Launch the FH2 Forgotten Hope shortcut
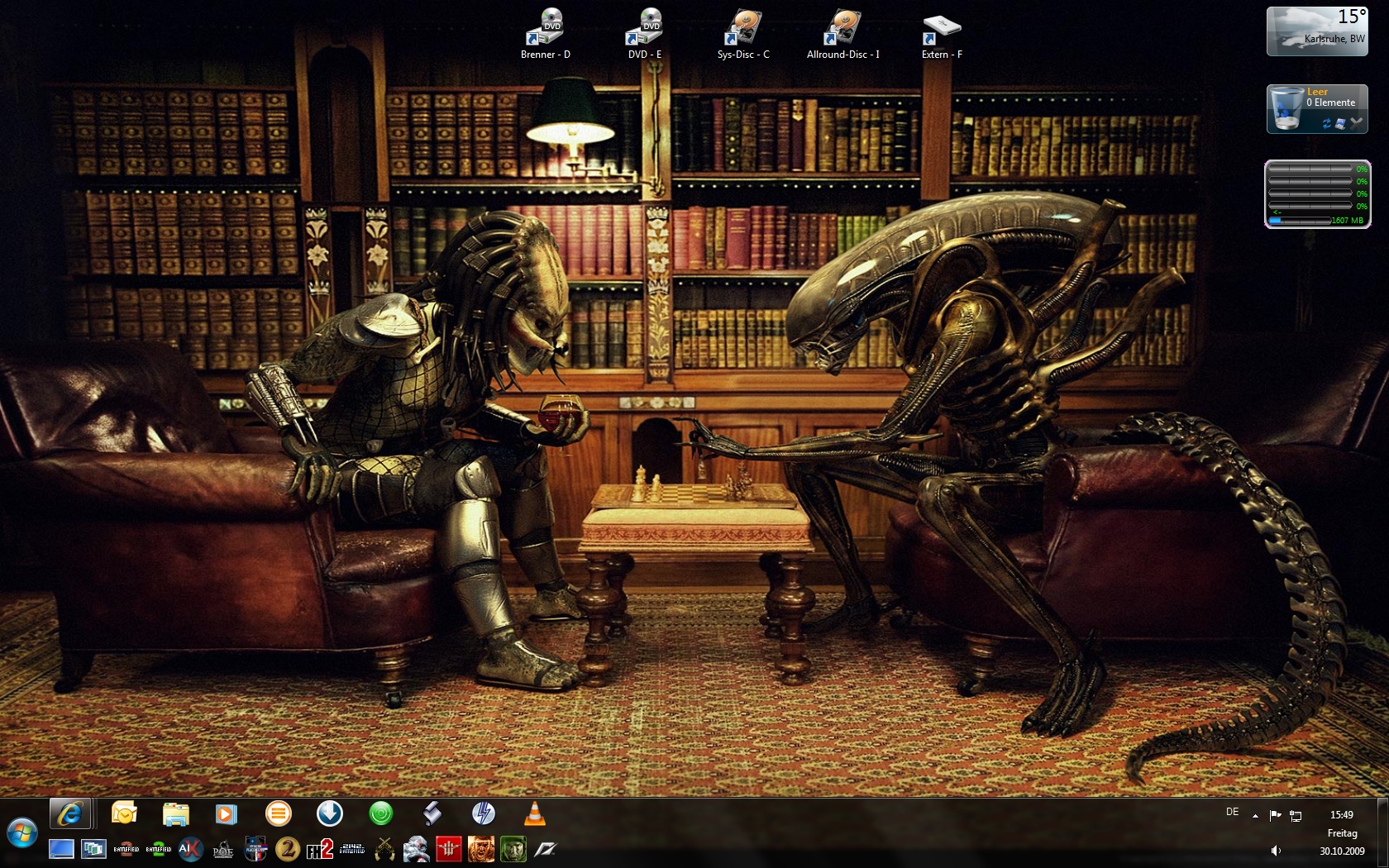Viewport: 1389px width, 868px height. click(320, 849)
